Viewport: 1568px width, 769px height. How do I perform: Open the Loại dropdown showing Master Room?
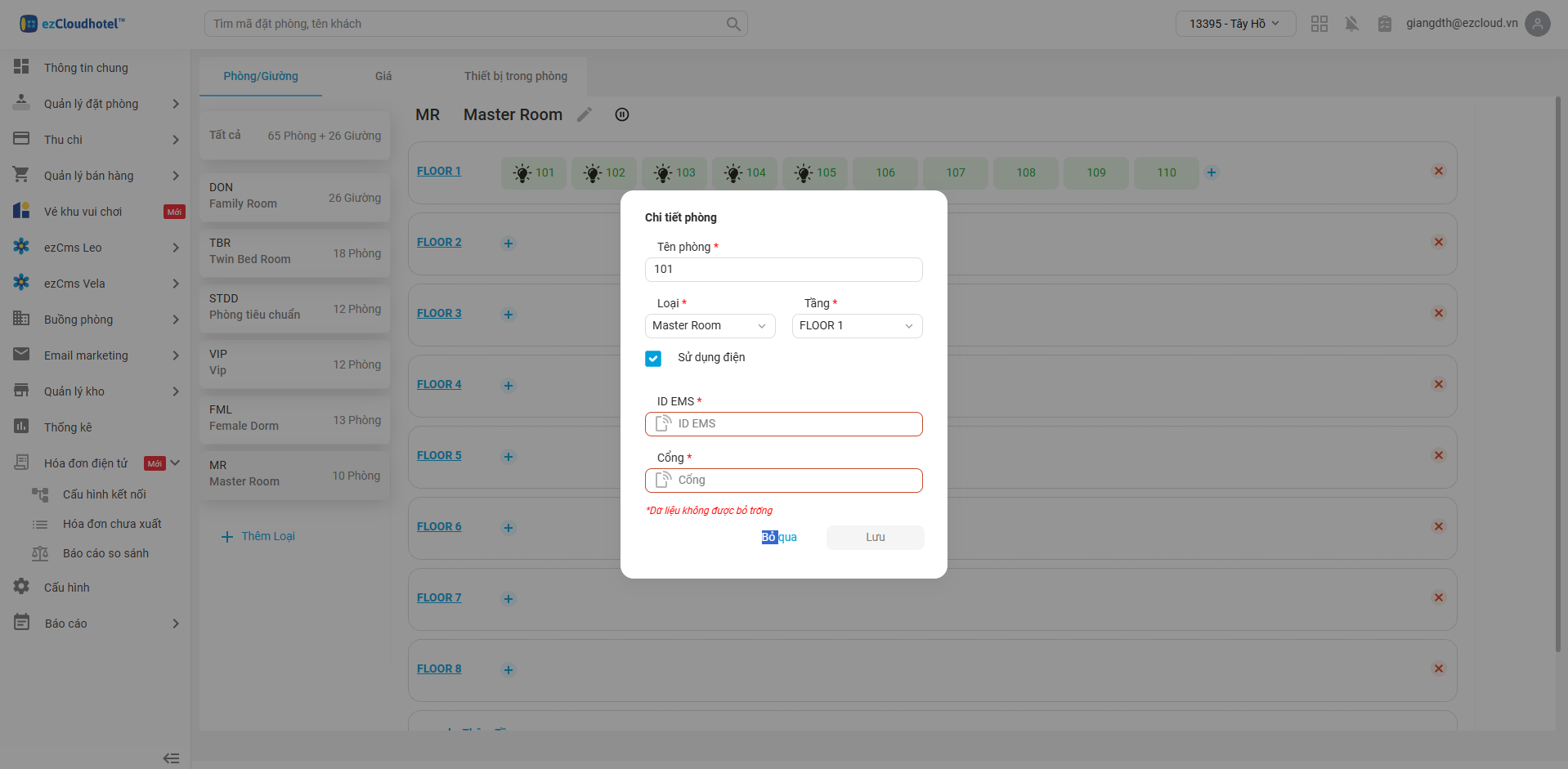click(x=709, y=326)
